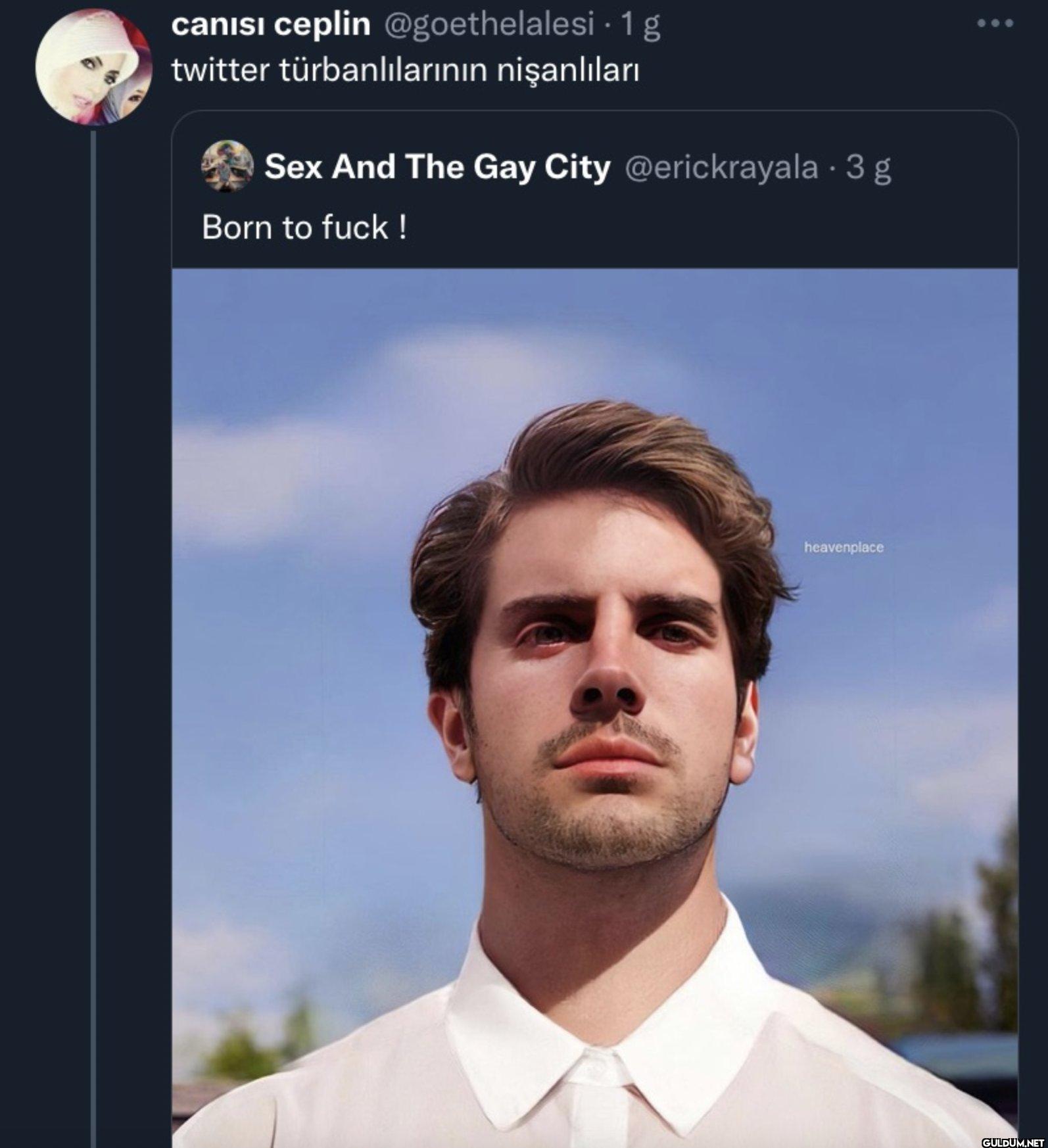This screenshot has width=1048, height=1148.
Task: Click the "3 g" quoted tweet timestamp
Action: (x=869, y=168)
